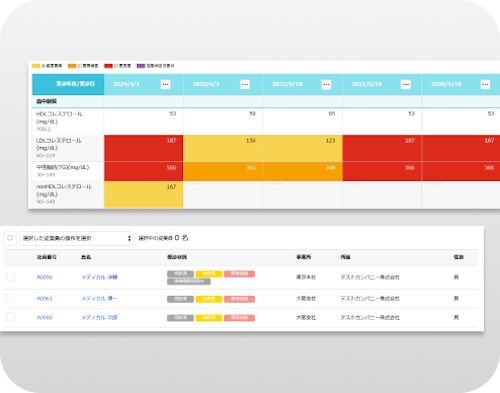The image size is (500, 393).
Task: Open employee number link A0061
Action: (45, 299)
